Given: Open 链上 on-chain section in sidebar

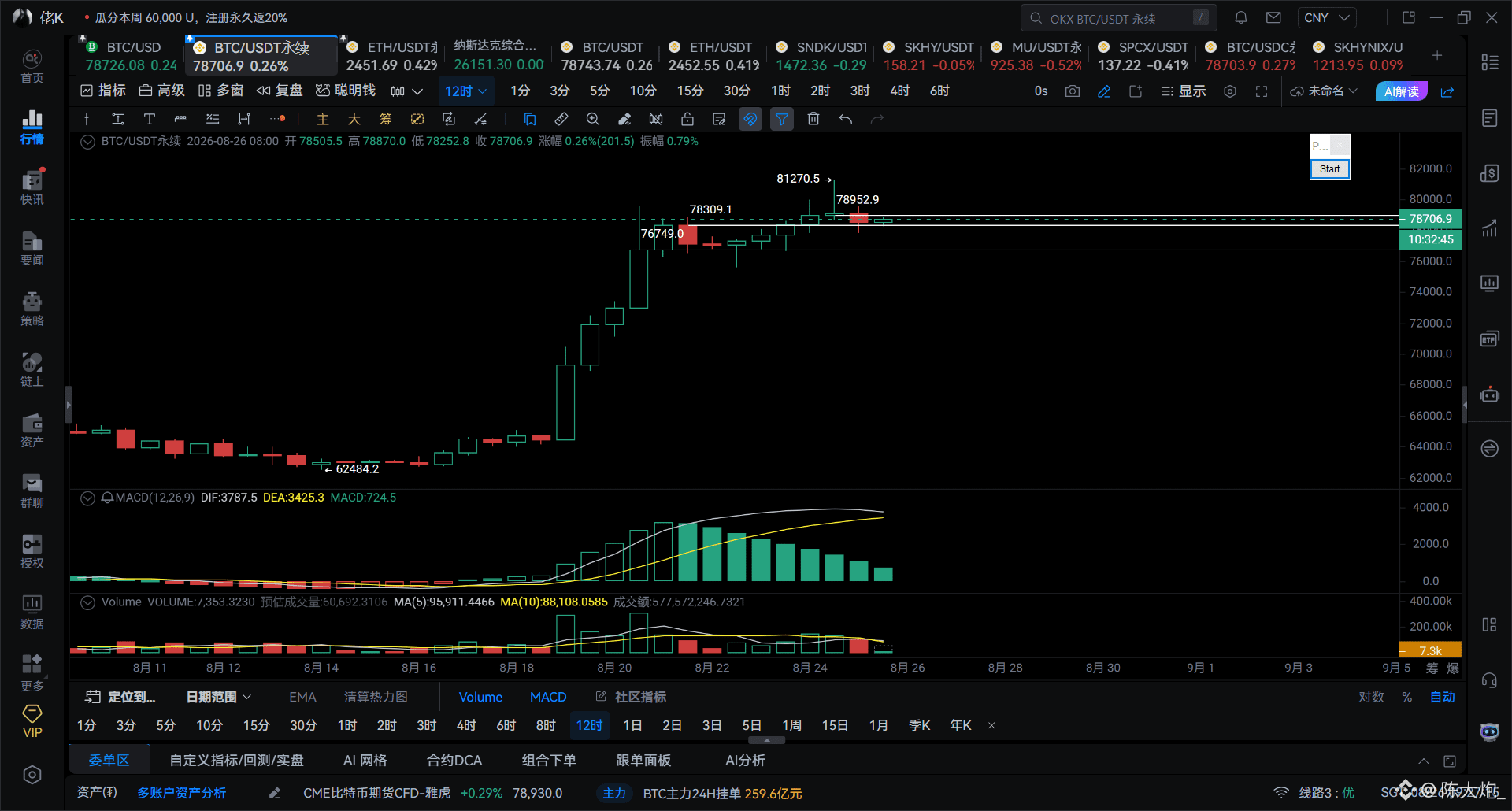Looking at the screenshot, I should tap(32, 370).
